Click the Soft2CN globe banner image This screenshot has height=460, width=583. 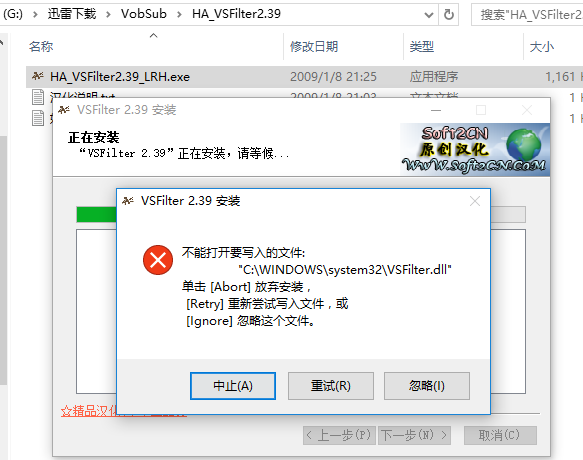[475, 149]
